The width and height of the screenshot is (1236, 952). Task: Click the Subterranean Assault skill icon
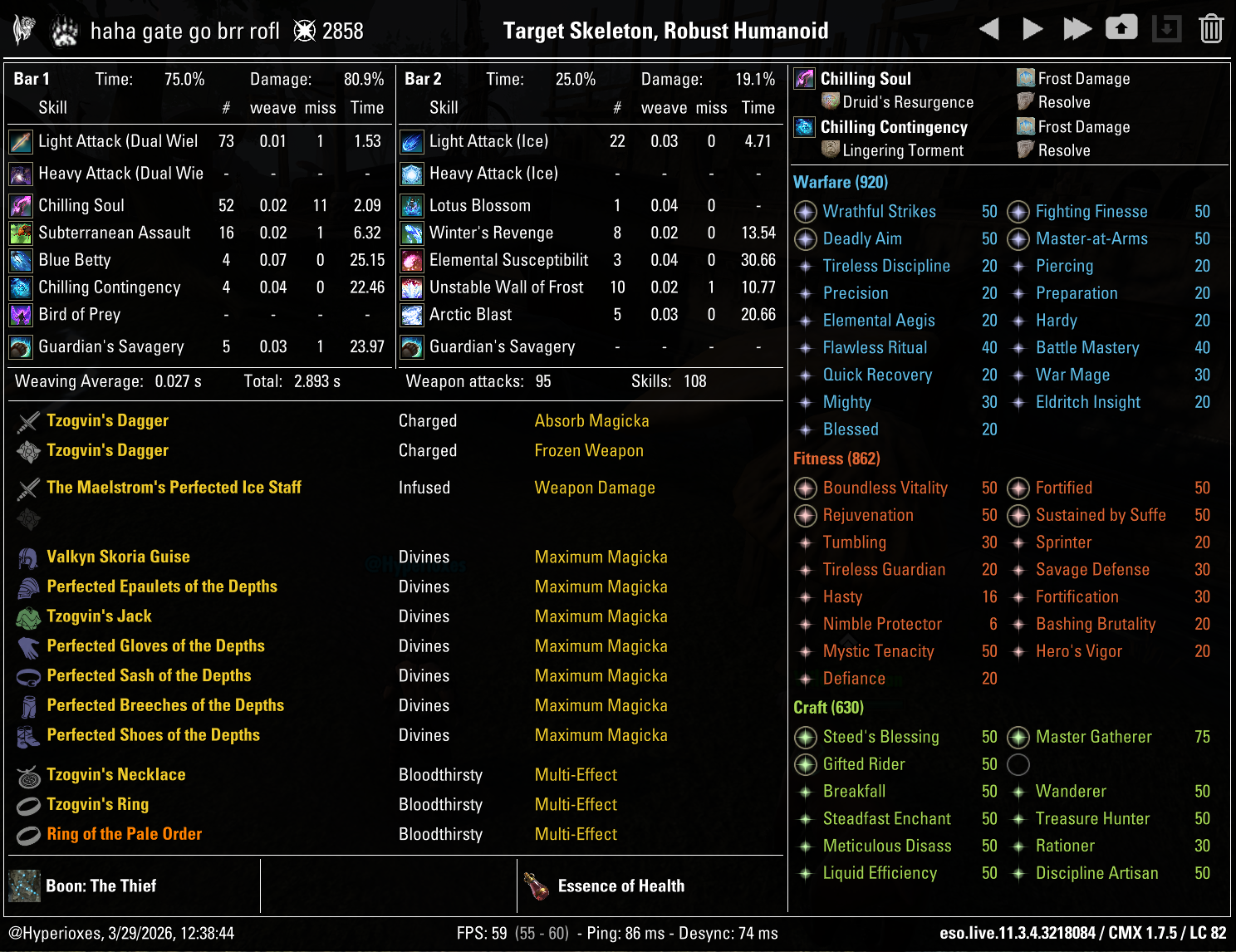[x=19, y=233]
